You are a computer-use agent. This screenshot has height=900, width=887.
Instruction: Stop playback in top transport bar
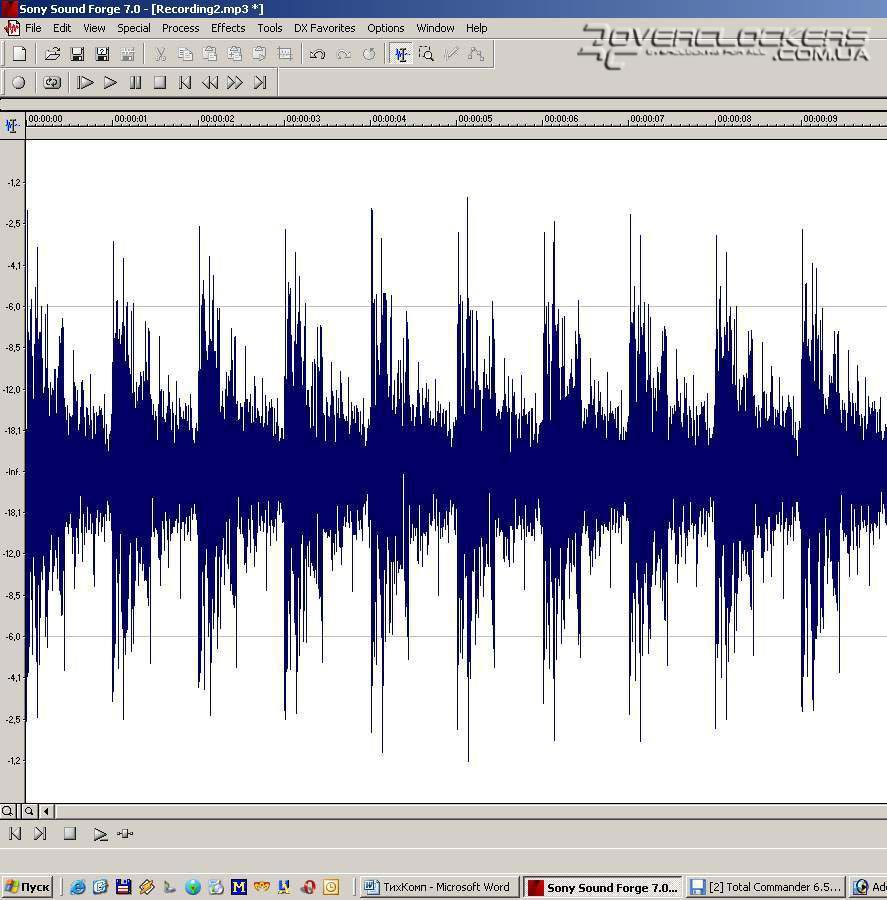(x=160, y=83)
